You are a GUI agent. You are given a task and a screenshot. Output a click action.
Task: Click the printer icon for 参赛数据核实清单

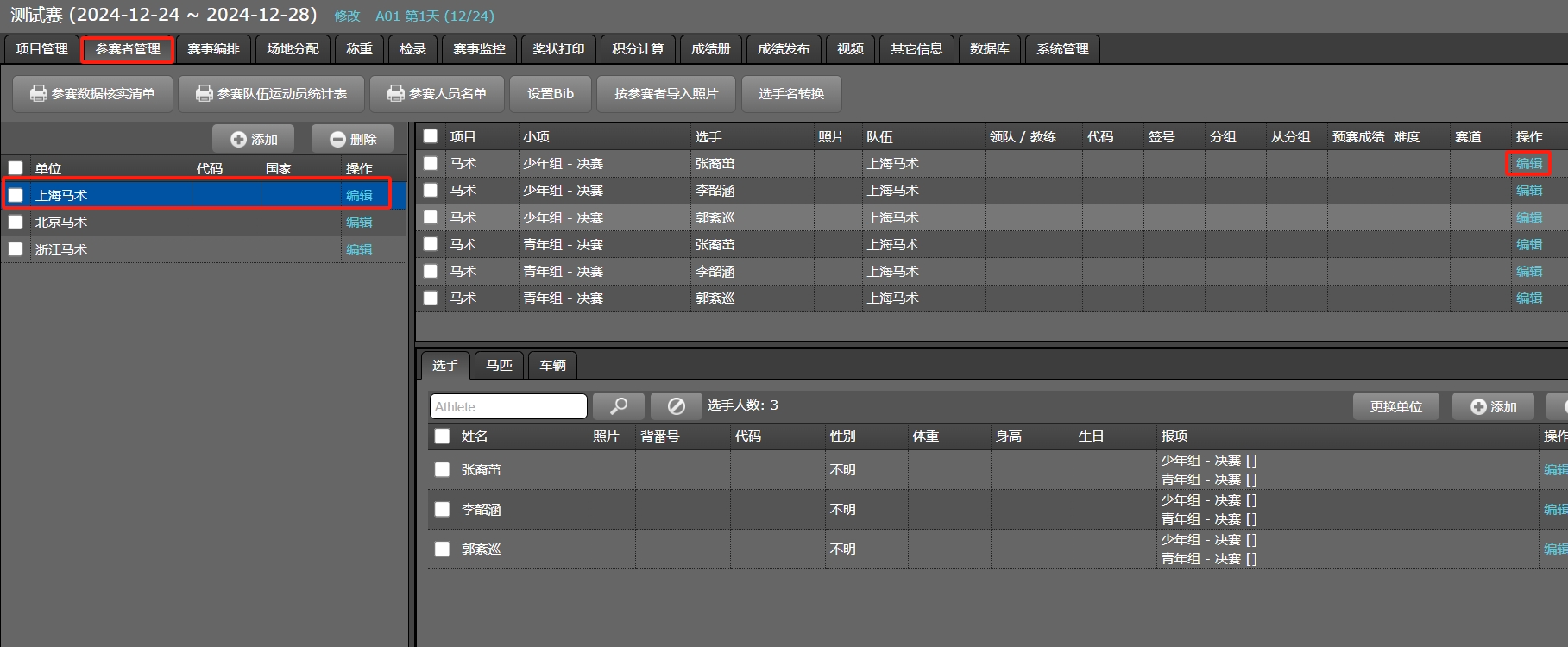pos(39,93)
